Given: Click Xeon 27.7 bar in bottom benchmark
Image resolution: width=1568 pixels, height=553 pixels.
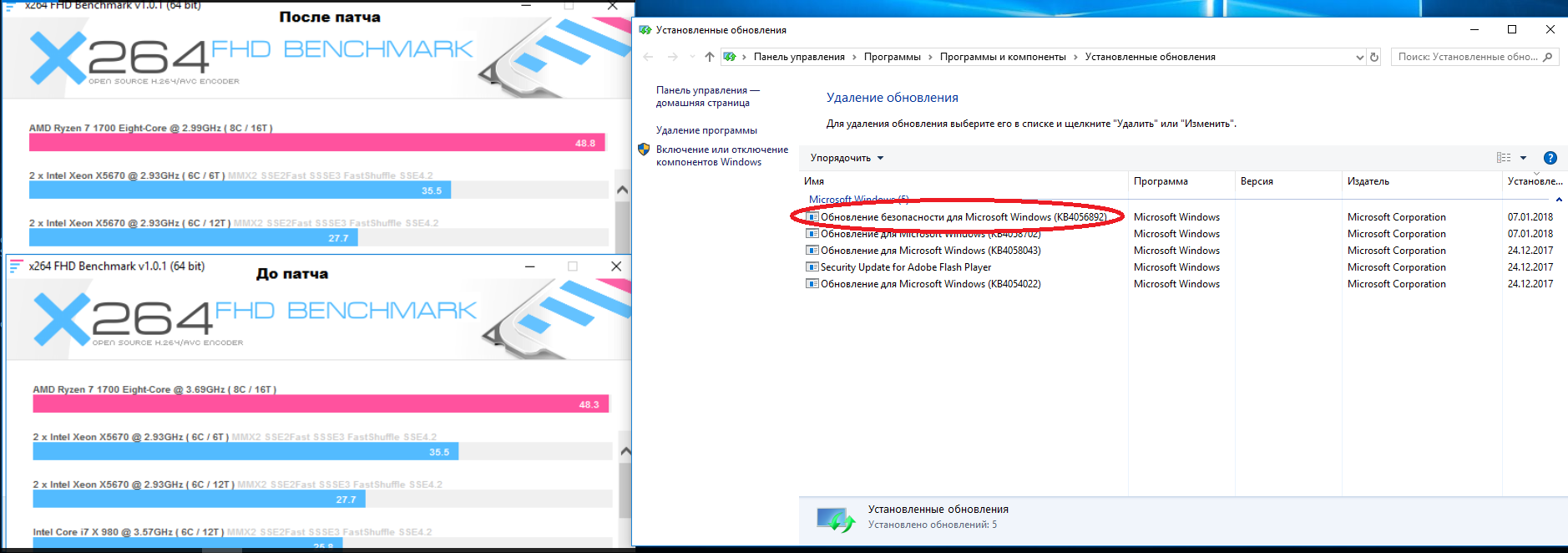Looking at the screenshot, I should point(199,500).
